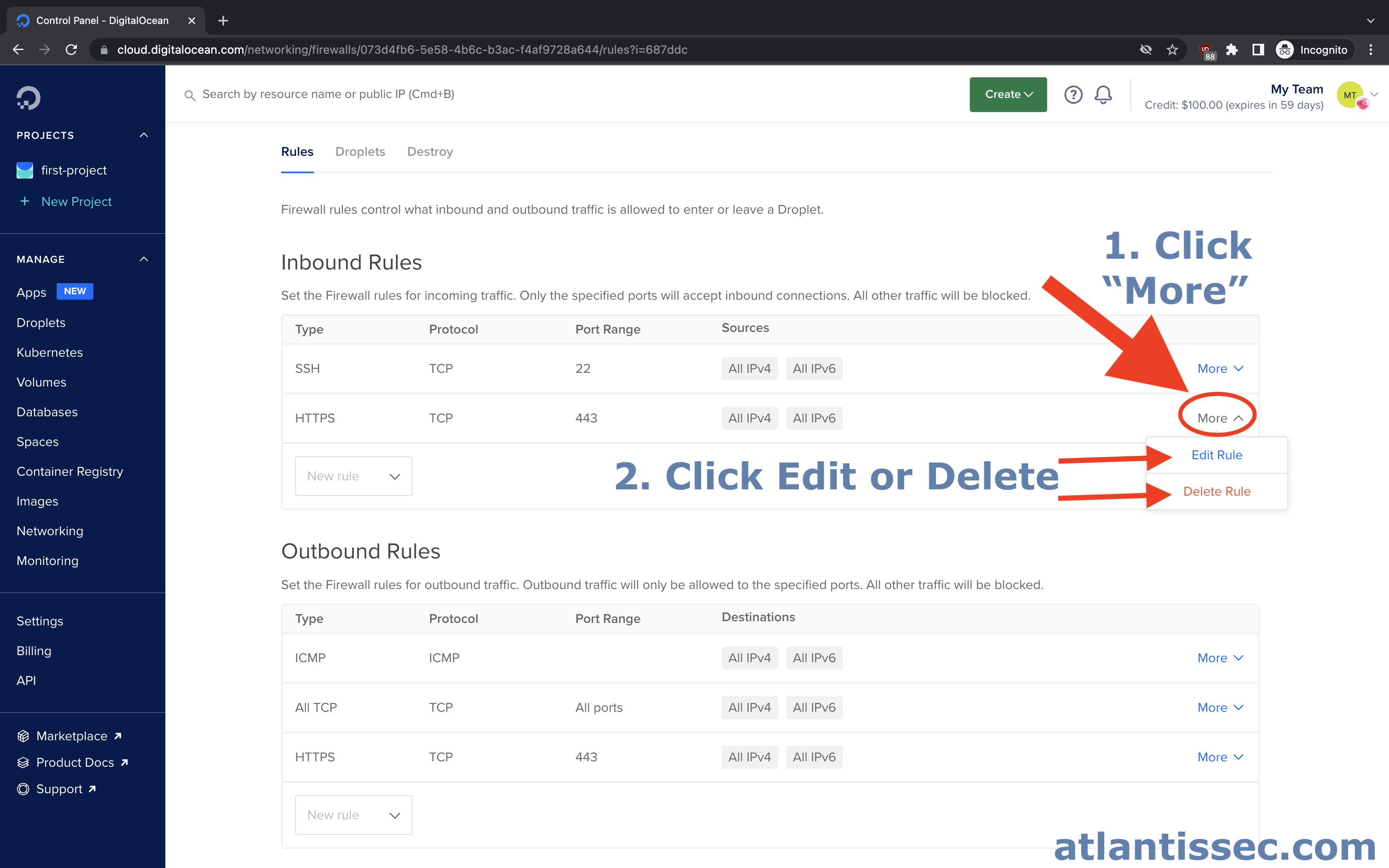Open a new browser tab
Image resolution: width=1389 pixels, height=868 pixels.
(x=223, y=21)
